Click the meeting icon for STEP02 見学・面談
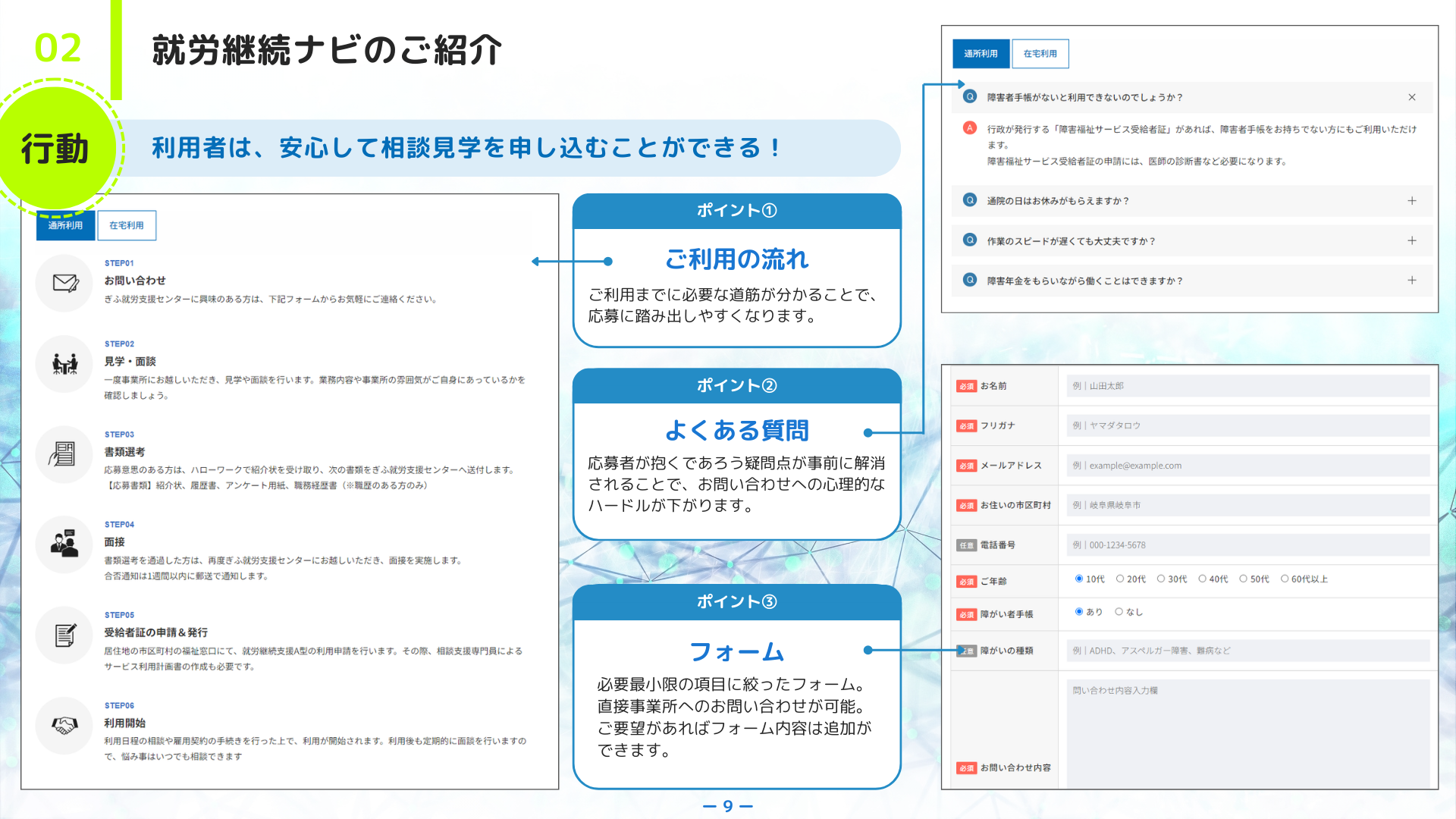 pos(65,364)
